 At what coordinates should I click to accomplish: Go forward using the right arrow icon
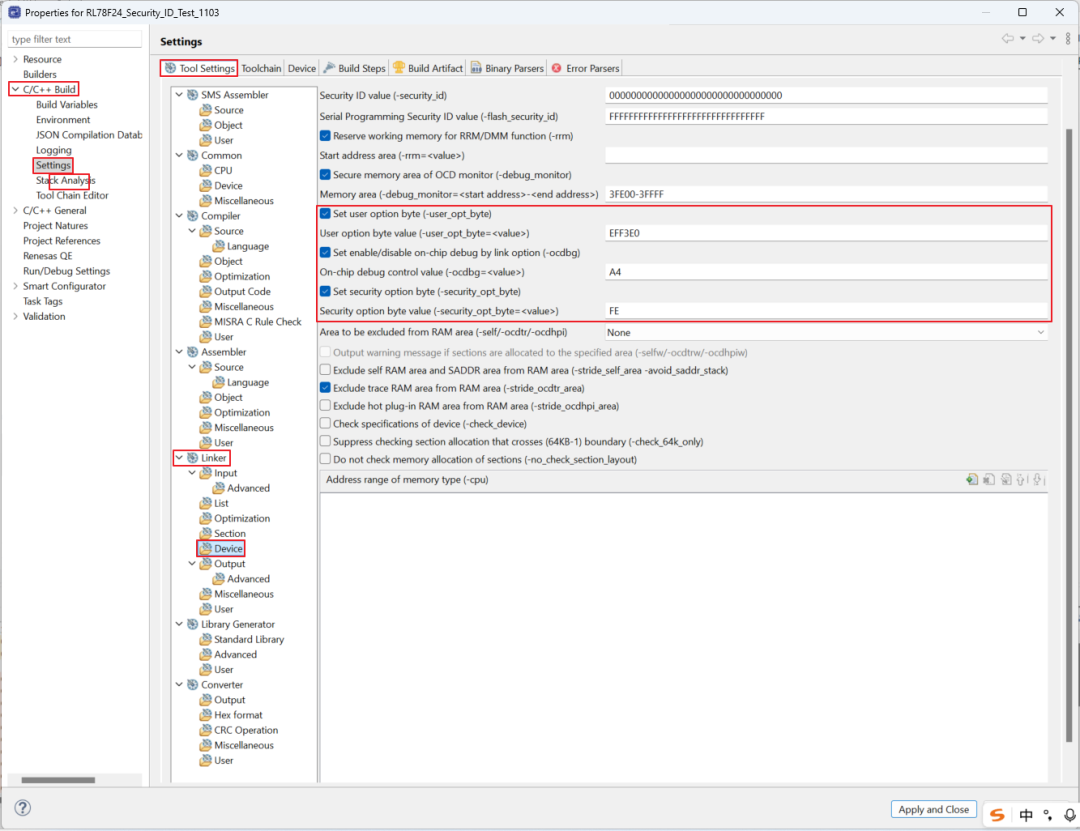(1037, 39)
